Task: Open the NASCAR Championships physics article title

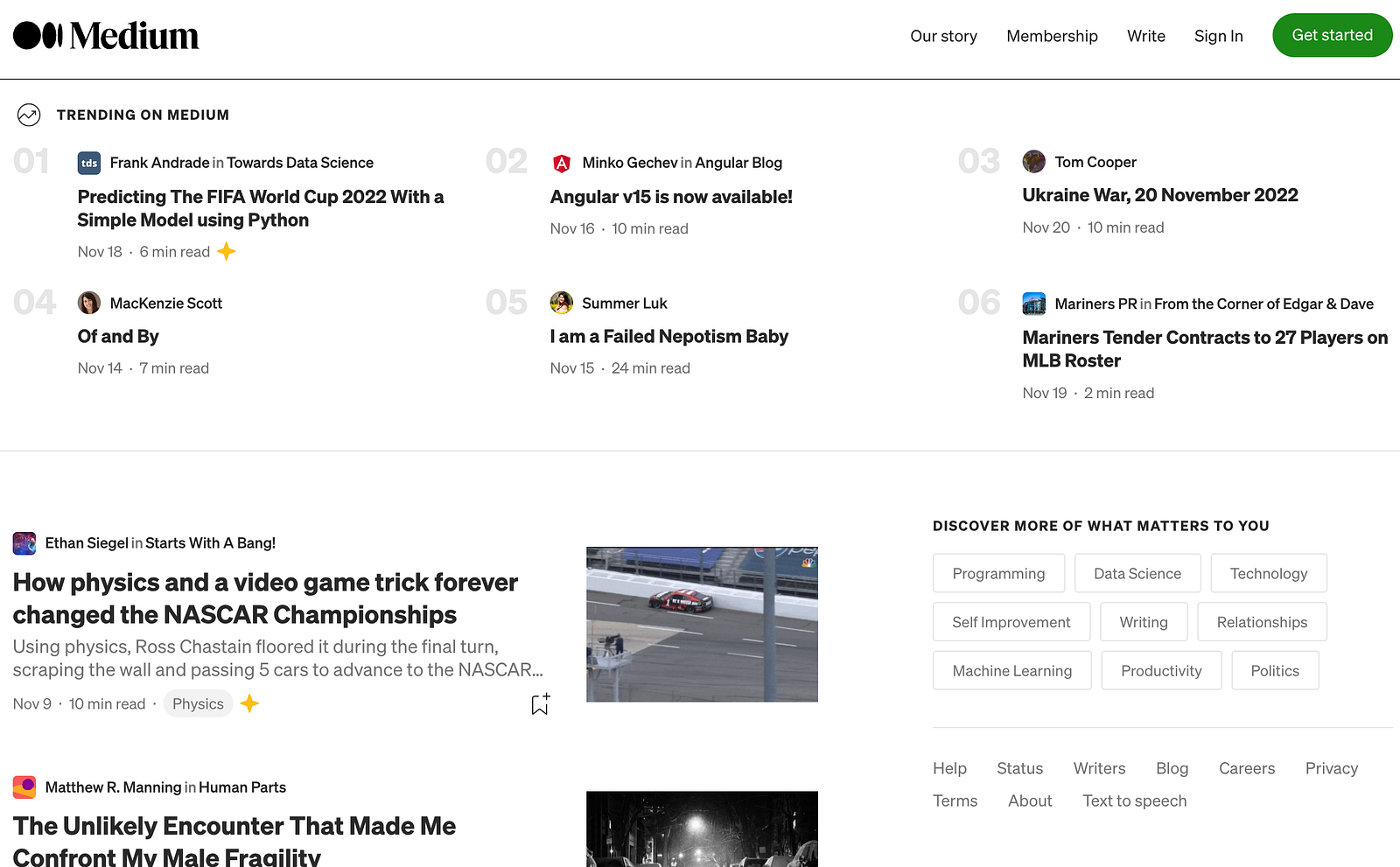Action: coord(265,598)
